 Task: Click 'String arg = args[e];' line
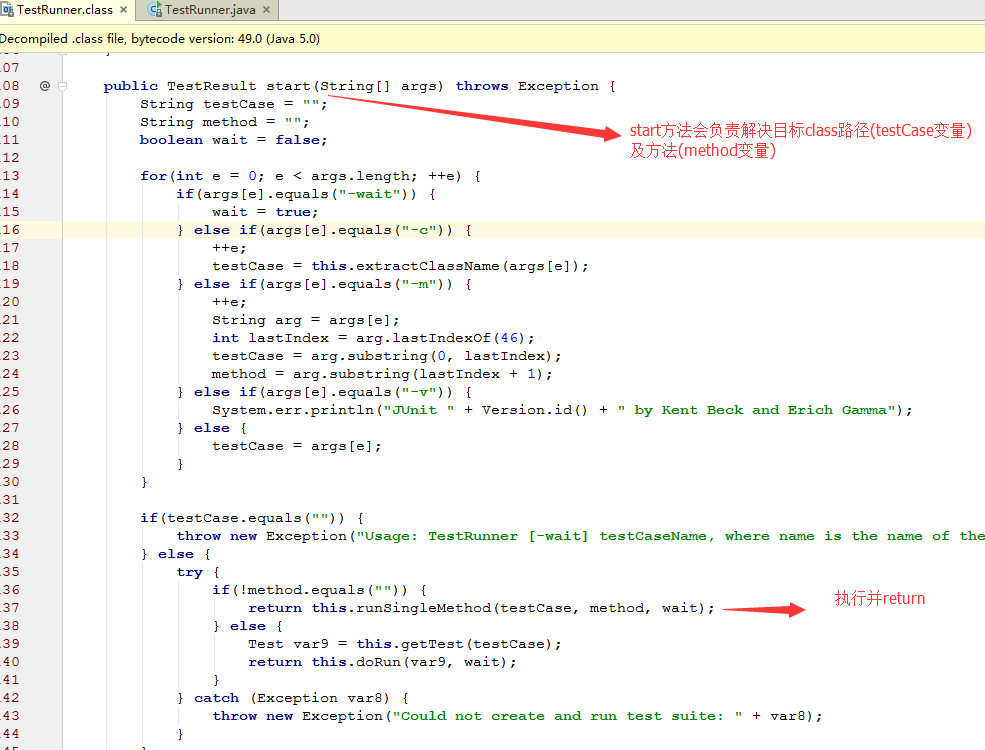(x=305, y=320)
